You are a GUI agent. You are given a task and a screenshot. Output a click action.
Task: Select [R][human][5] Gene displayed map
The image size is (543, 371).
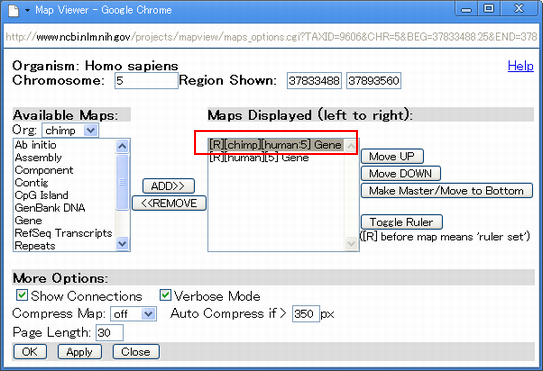pyautogui.click(x=276, y=158)
